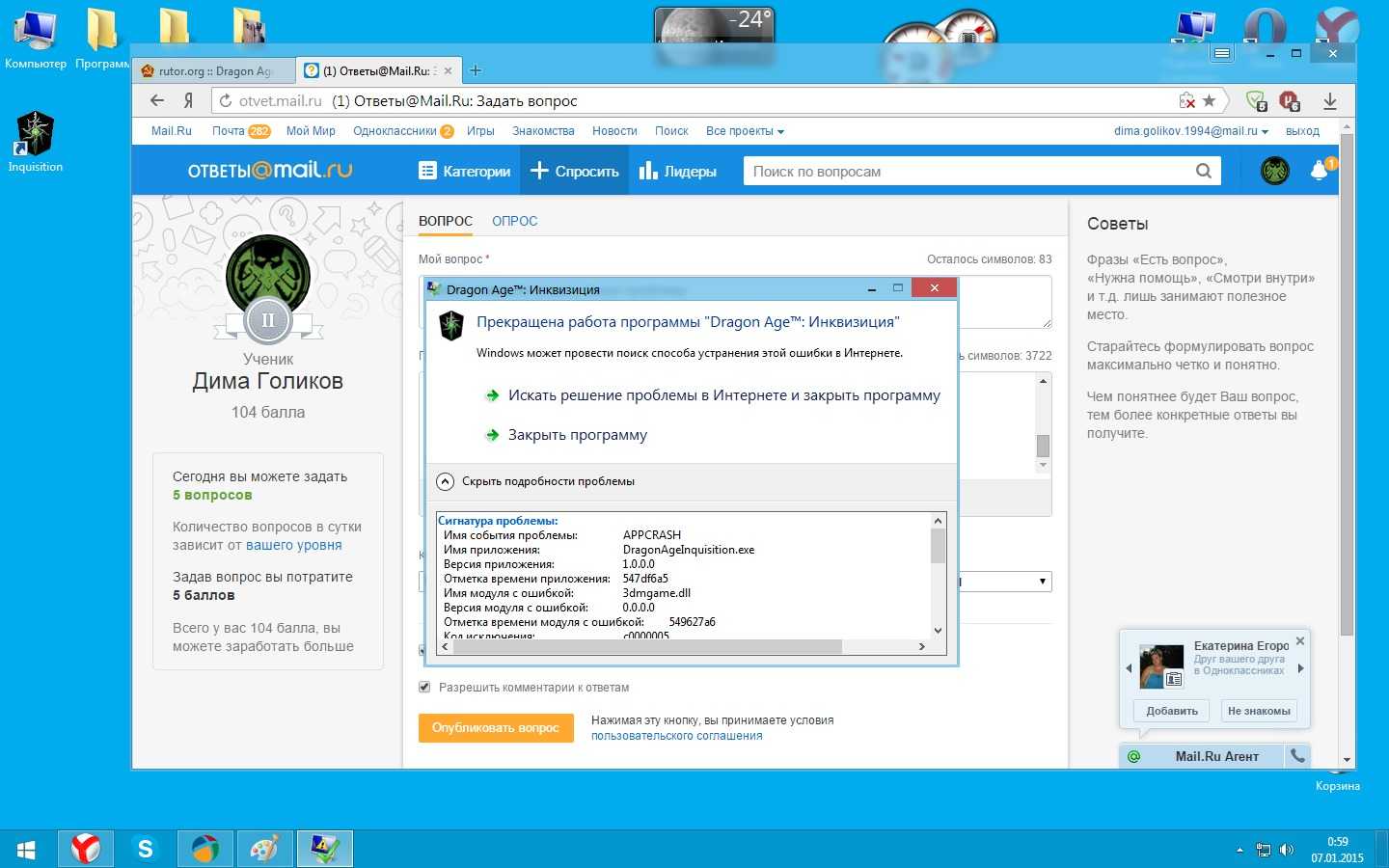Show hidden tray icons arrow
Screen dimensions: 1389x868
pos(1239,850)
